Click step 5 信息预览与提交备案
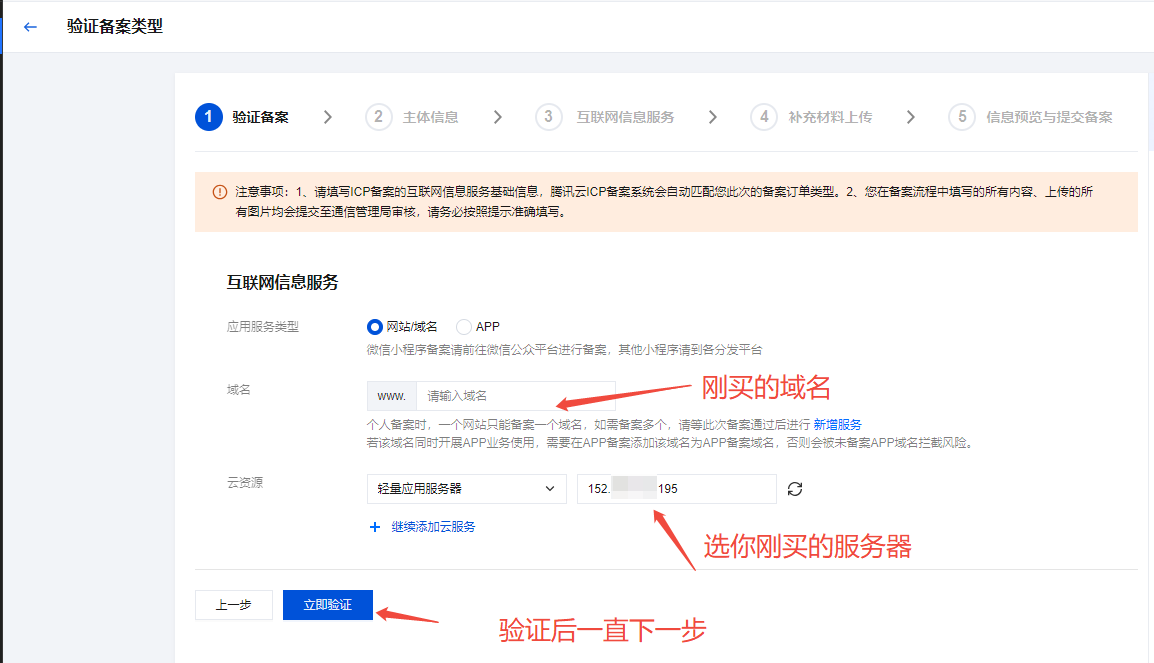The height and width of the screenshot is (663, 1154). pos(1030,117)
